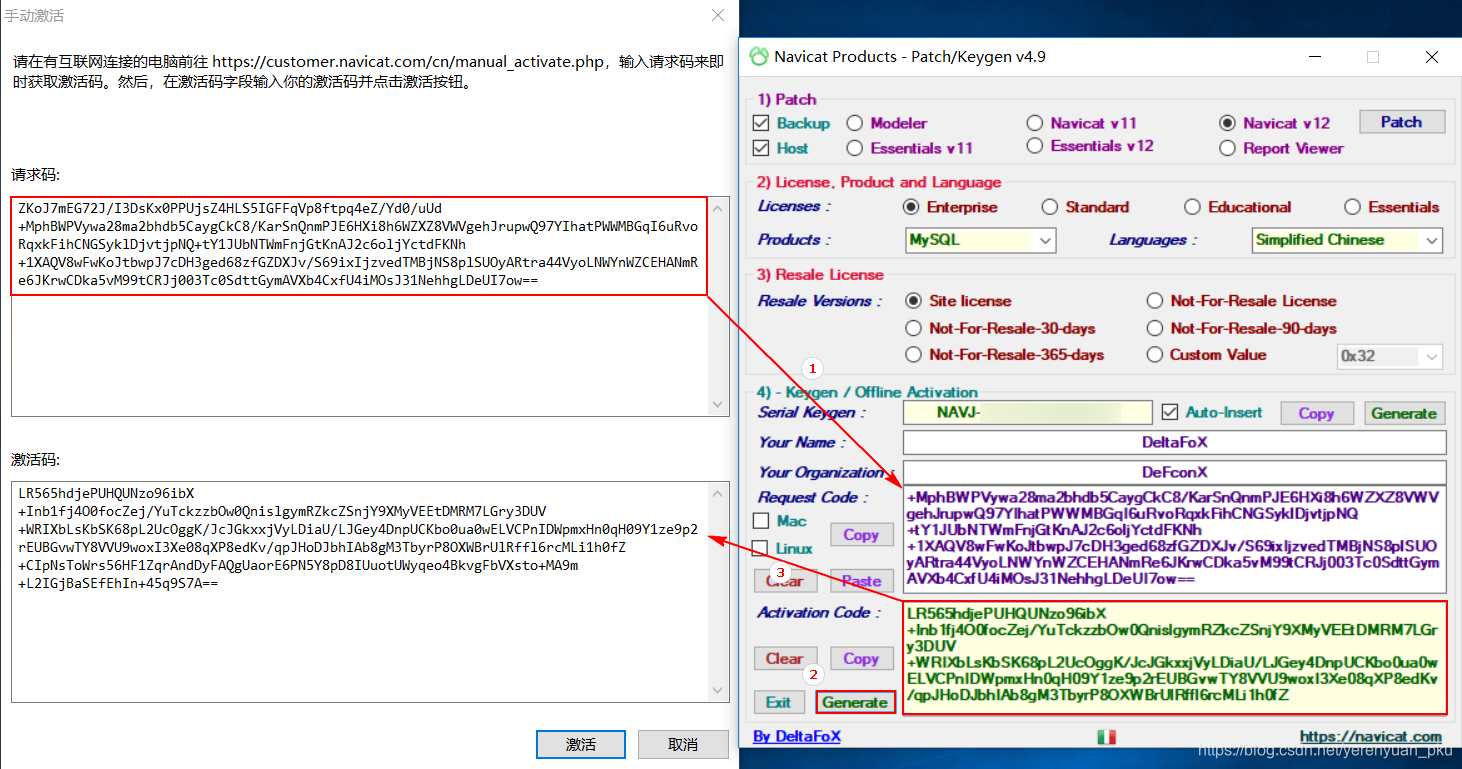Click the Your Organization DeFconX field
The width and height of the screenshot is (1462, 769).
[1174, 472]
